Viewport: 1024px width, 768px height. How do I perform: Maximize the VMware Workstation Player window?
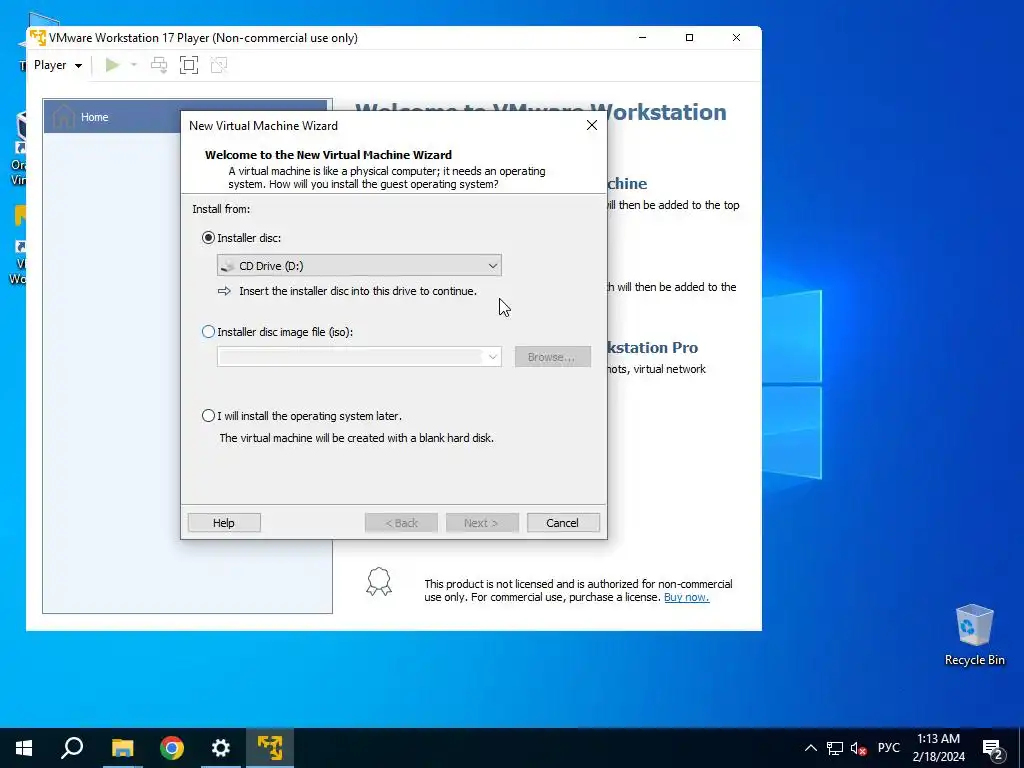coord(689,37)
